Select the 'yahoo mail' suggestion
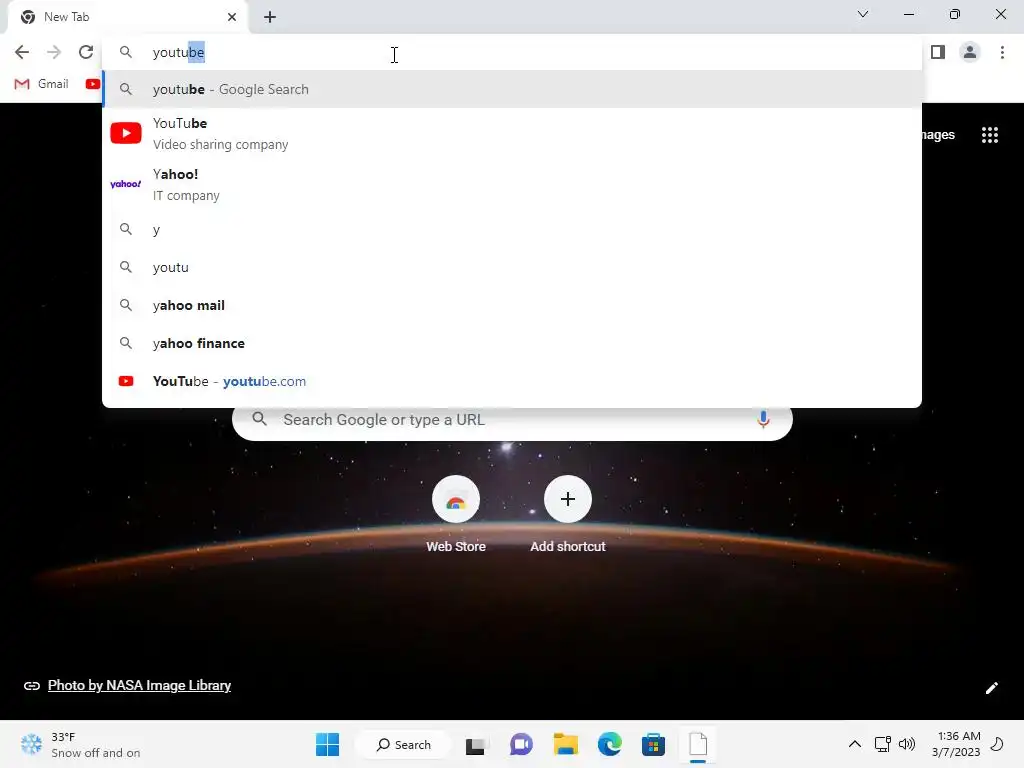The width and height of the screenshot is (1024, 768). (x=512, y=305)
